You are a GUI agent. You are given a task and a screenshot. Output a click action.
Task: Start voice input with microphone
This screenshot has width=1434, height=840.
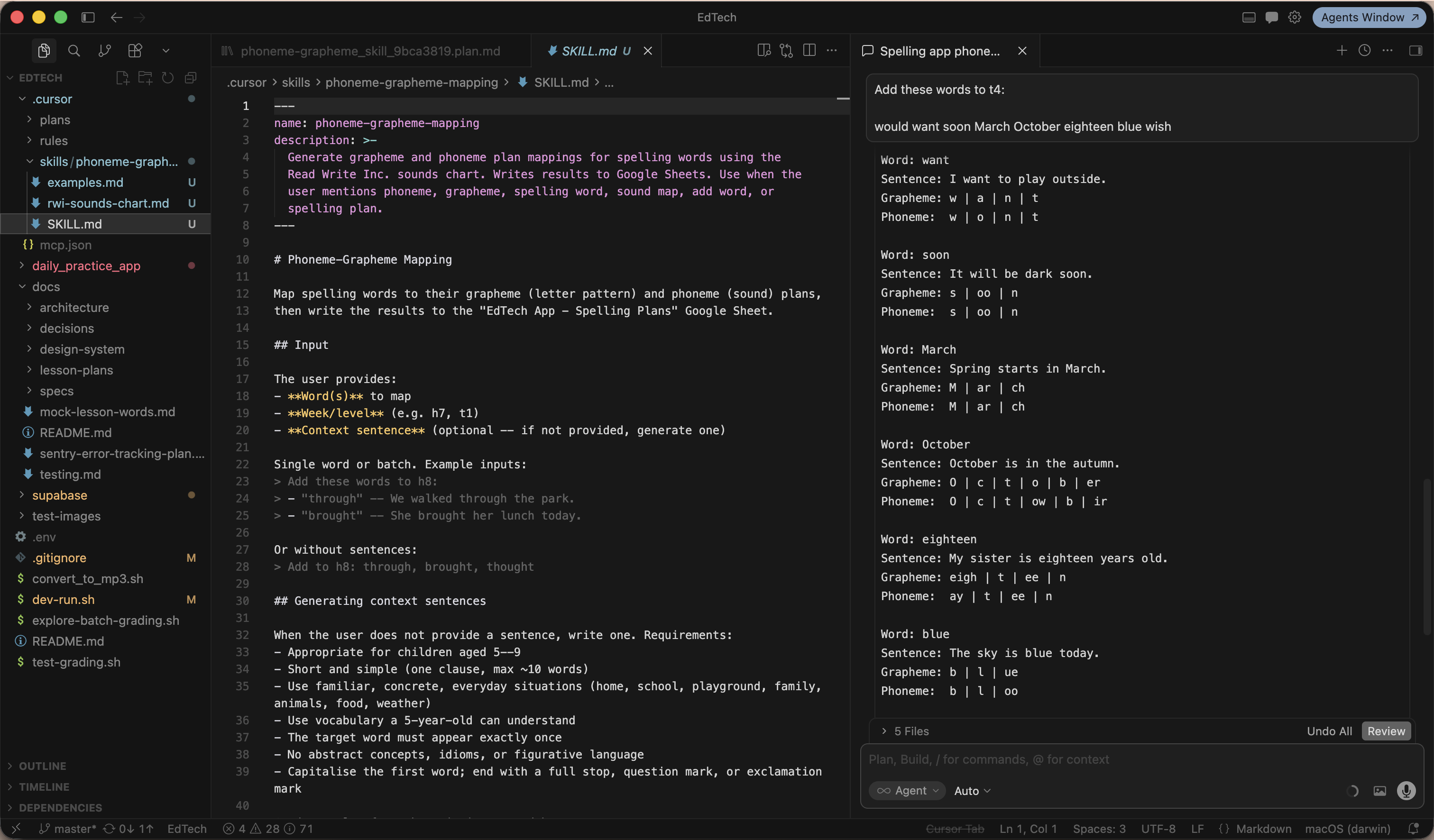[x=1406, y=791]
